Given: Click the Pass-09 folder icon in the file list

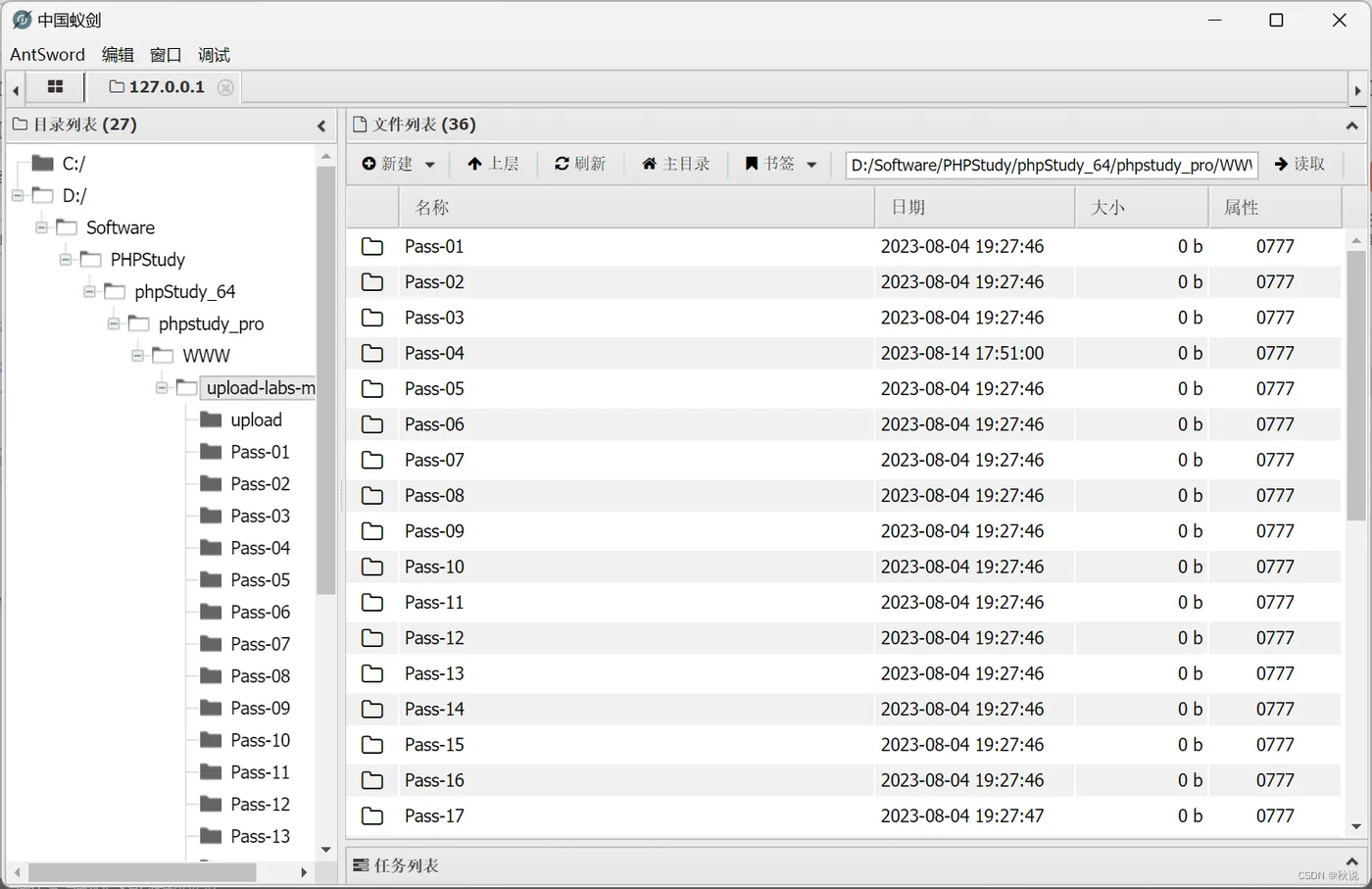Looking at the screenshot, I should tap(372, 531).
